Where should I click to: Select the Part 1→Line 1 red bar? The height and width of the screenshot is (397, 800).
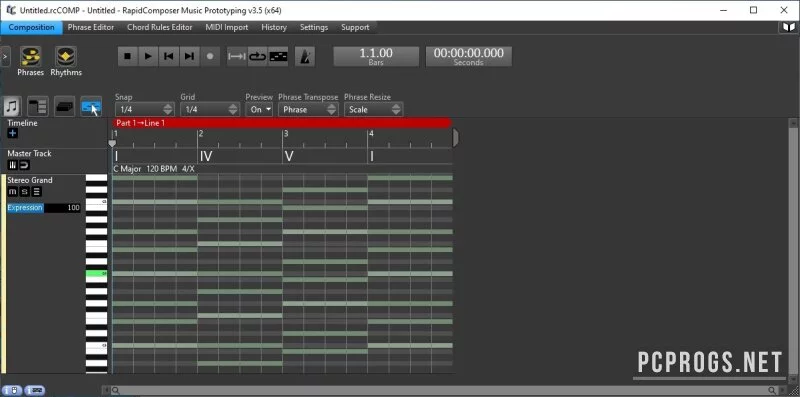(282, 123)
